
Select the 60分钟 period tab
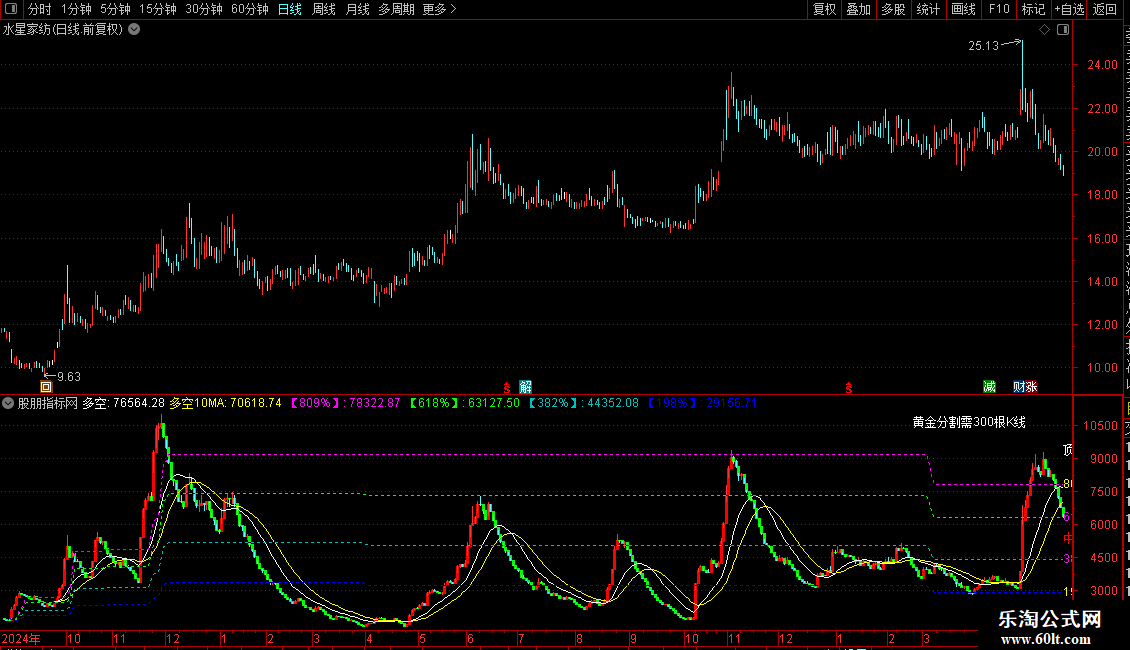pyautogui.click(x=250, y=9)
